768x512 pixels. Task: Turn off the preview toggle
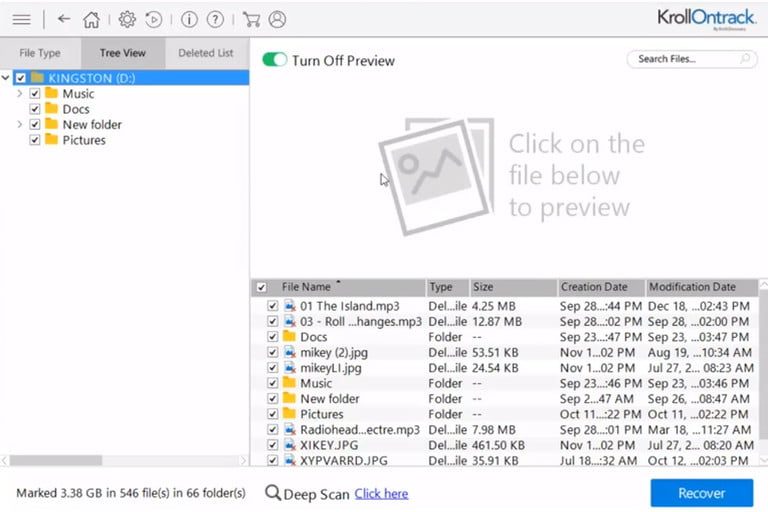coord(274,60)
